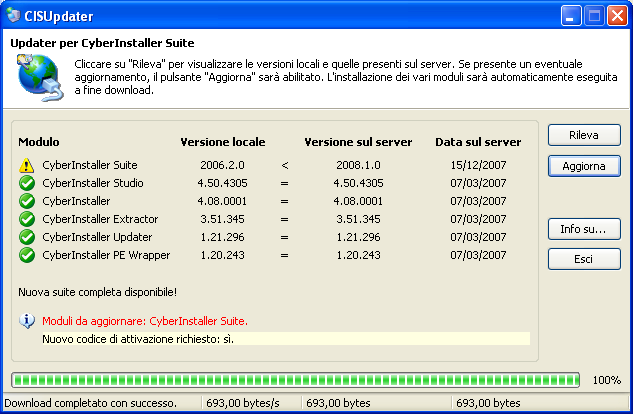The width and height of the screenshot is (633, 414).
Task: Click green check icon beside CyberInstaller Extractor
Action: click(27, 219)
